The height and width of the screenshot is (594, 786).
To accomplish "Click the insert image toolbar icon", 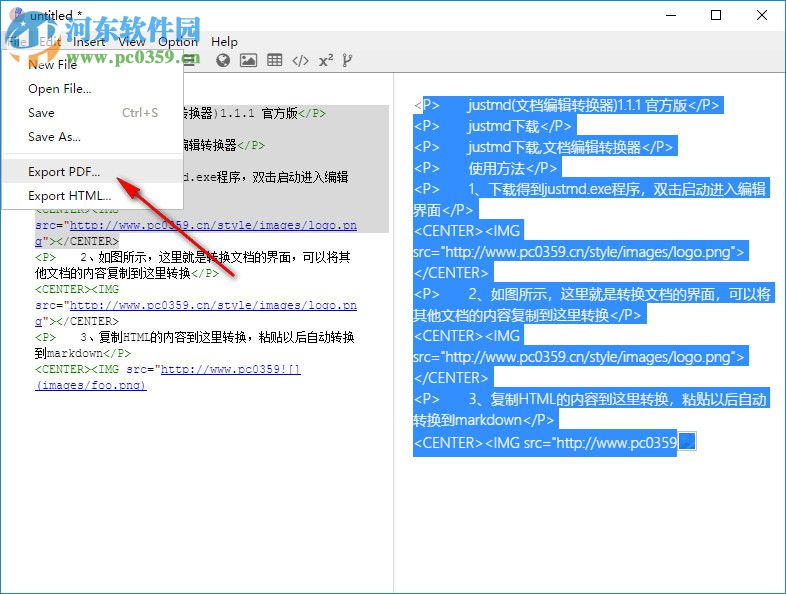I will click(x=248, y=61).
